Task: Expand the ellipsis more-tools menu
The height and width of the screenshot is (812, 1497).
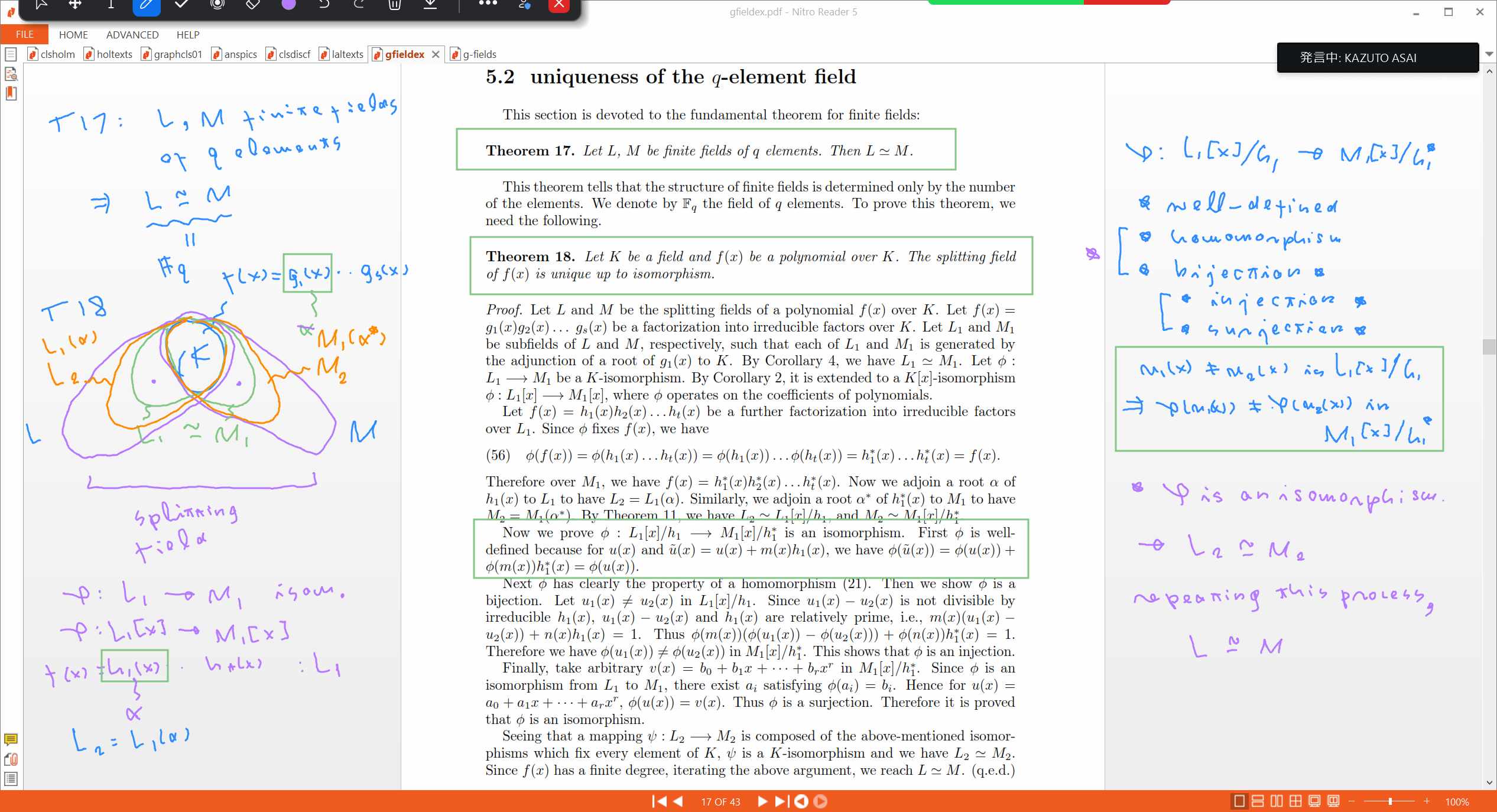Action: (488, 6)
